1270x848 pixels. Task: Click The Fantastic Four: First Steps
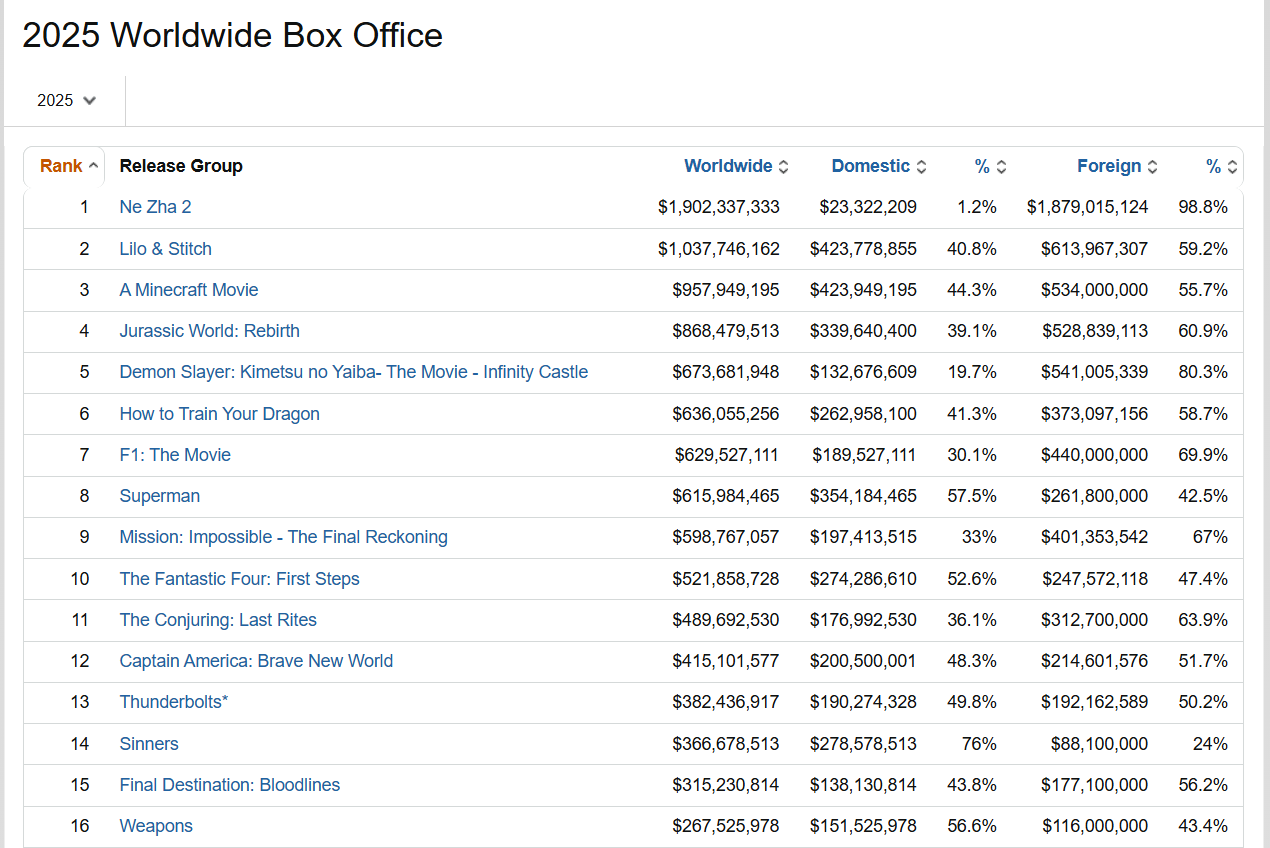pyautogui.click(x=239, y=579)
